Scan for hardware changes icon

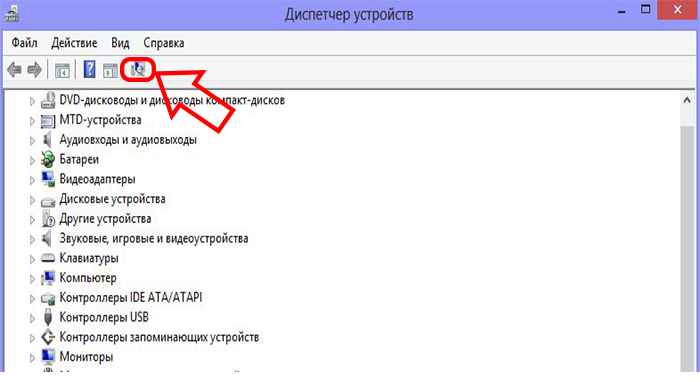138,70
